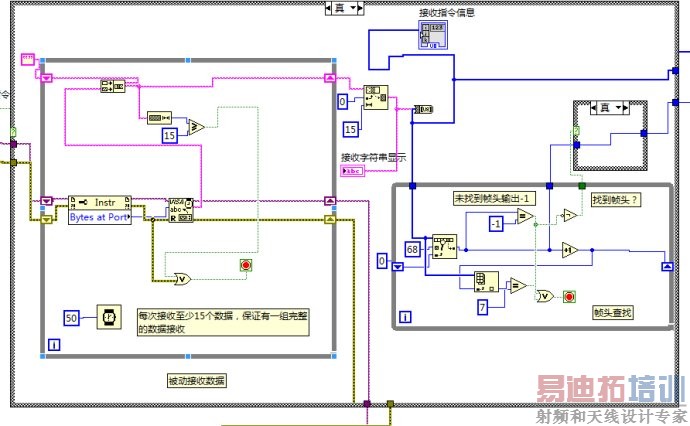Click the stop terminal of the 帧头查找 loop

(x=569, y=297)
